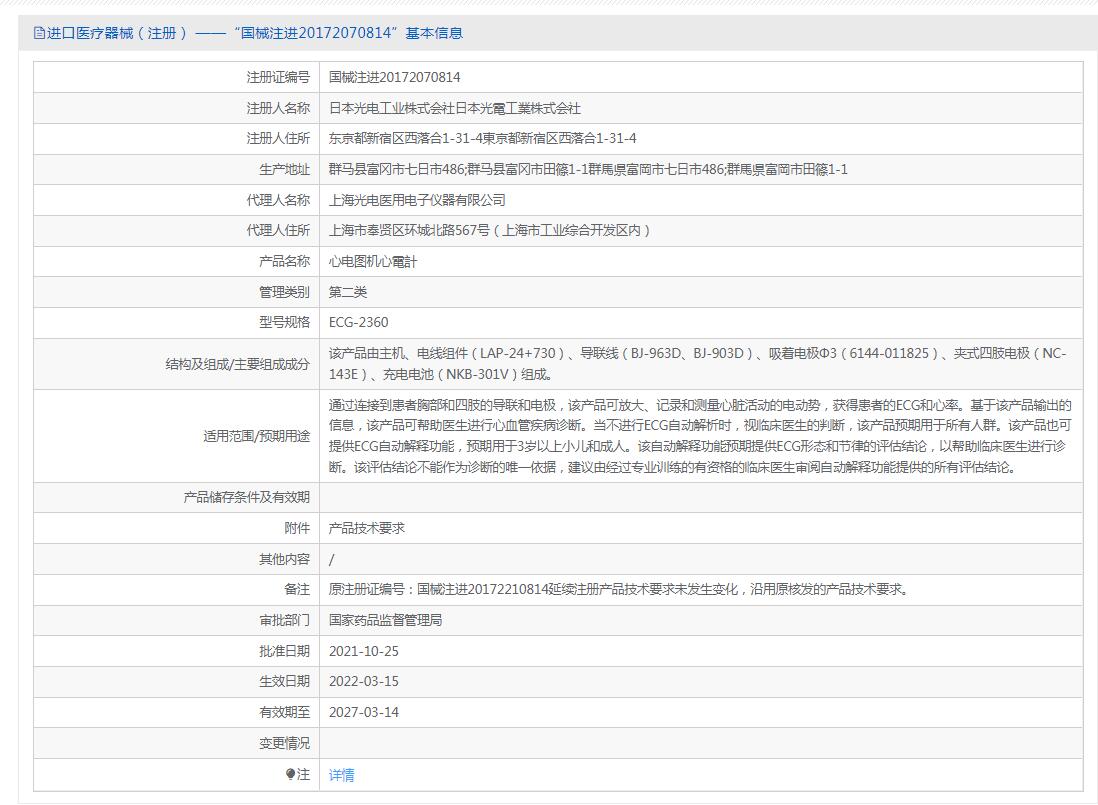Image resolution: width=1098 pixels, height=805 pixels.
Task: Select the model specification ECG-2360
Action: click(x=358, y=322)
